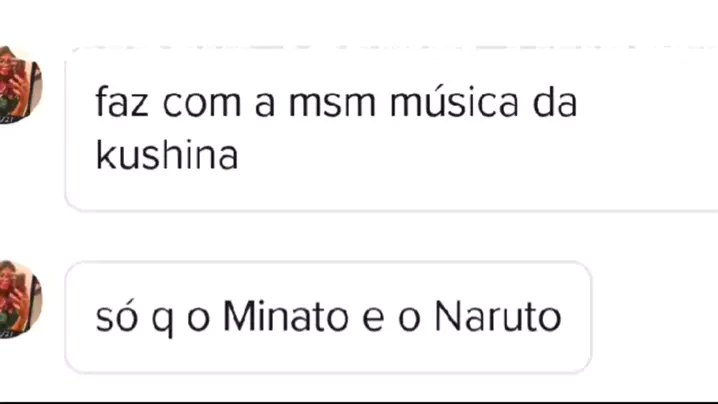718x404 pixels.
Task: Click blank area to the right of "kushina"
Action: (458, 155)
